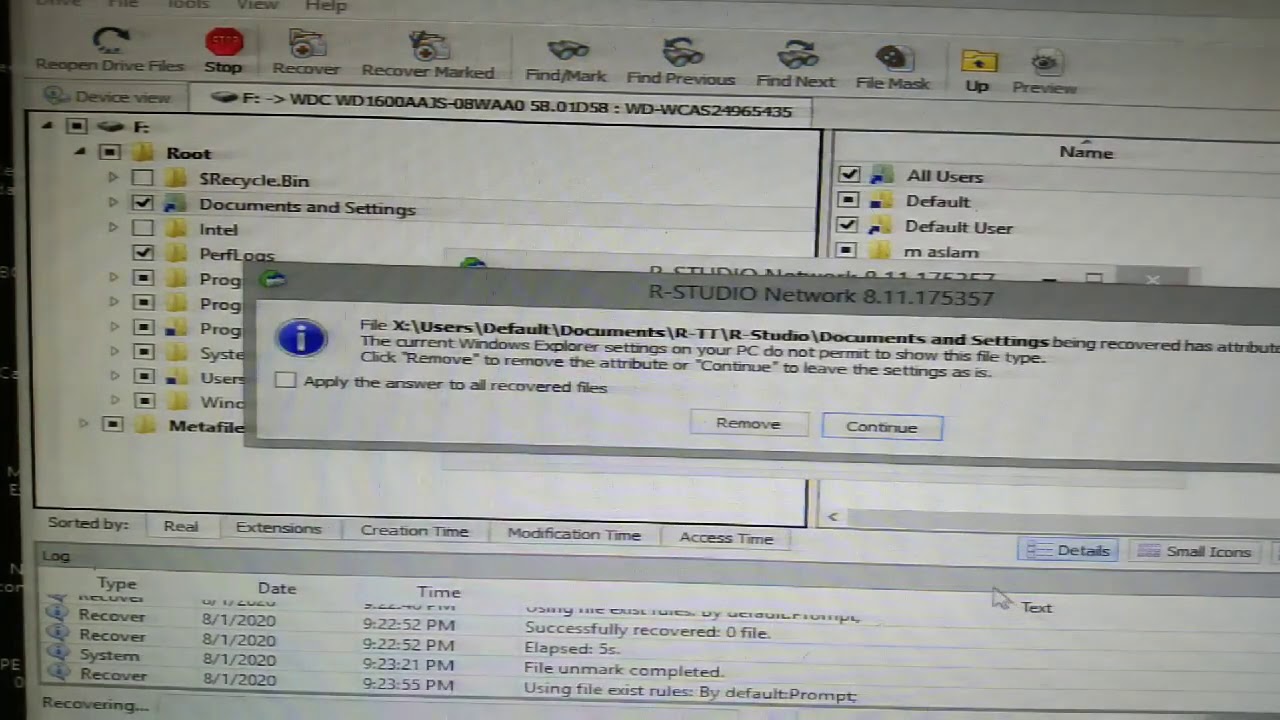The height and width of the screenshot is (720, 1280).
Task: Uncheck the PerfLogs folder checkbox
Action: coord(143,253)
